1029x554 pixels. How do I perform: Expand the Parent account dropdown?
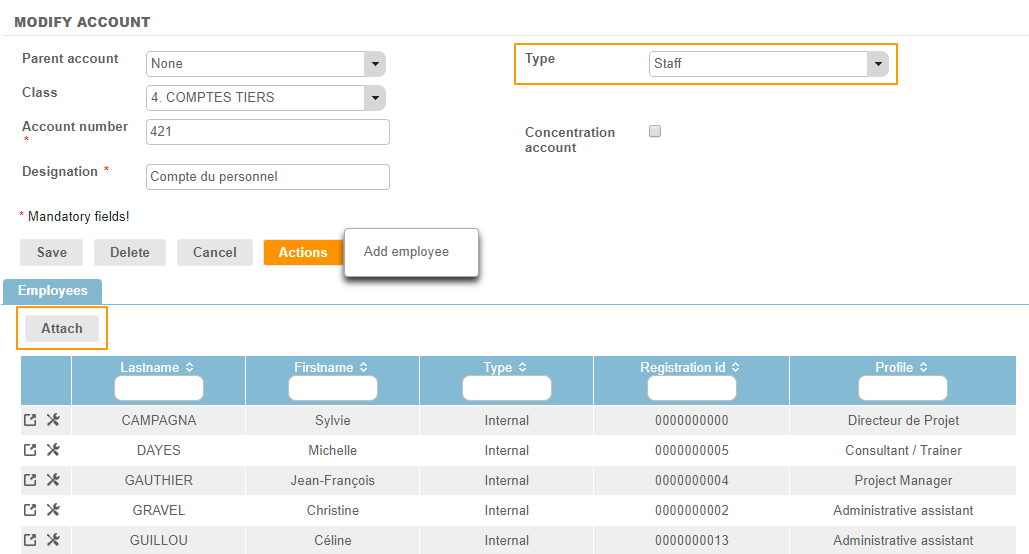pos(374,64)
